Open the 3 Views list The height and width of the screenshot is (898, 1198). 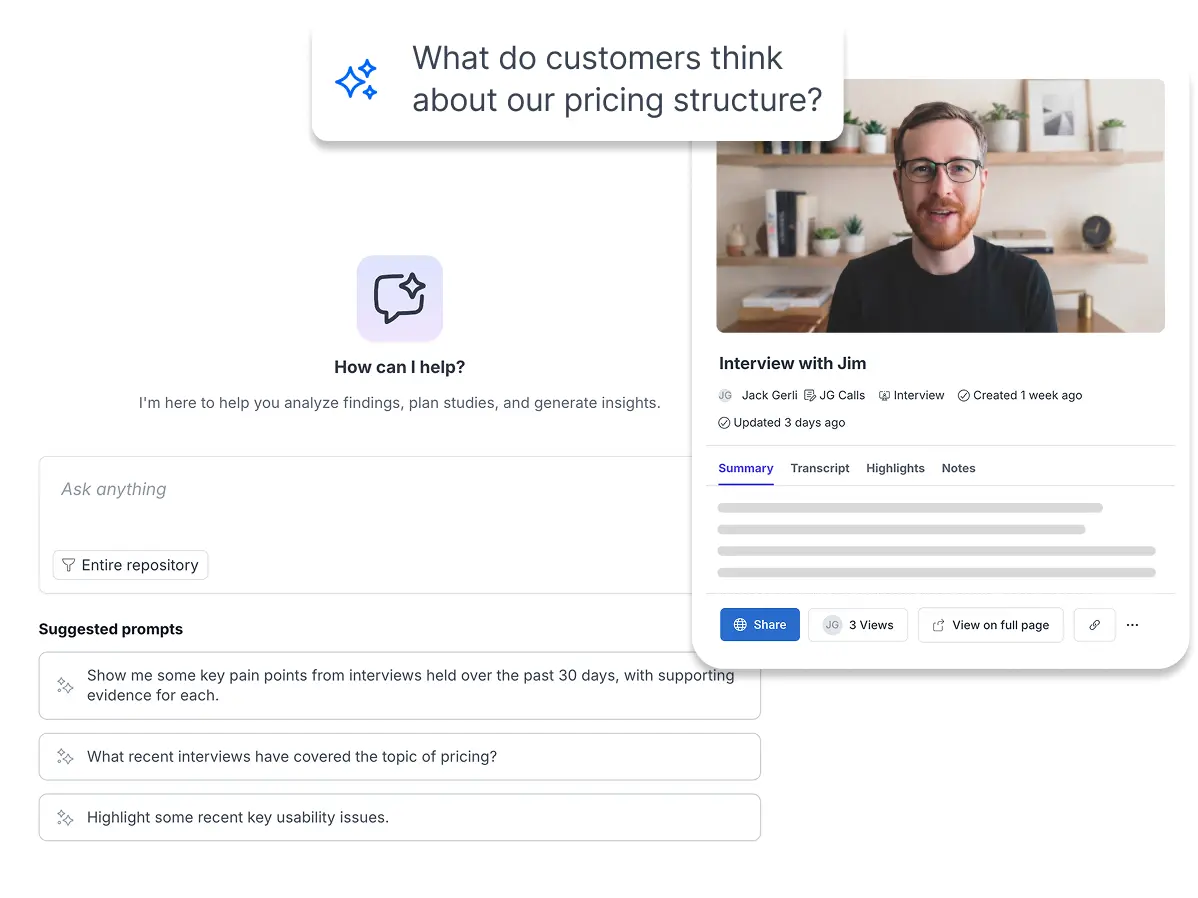[858, 624]
